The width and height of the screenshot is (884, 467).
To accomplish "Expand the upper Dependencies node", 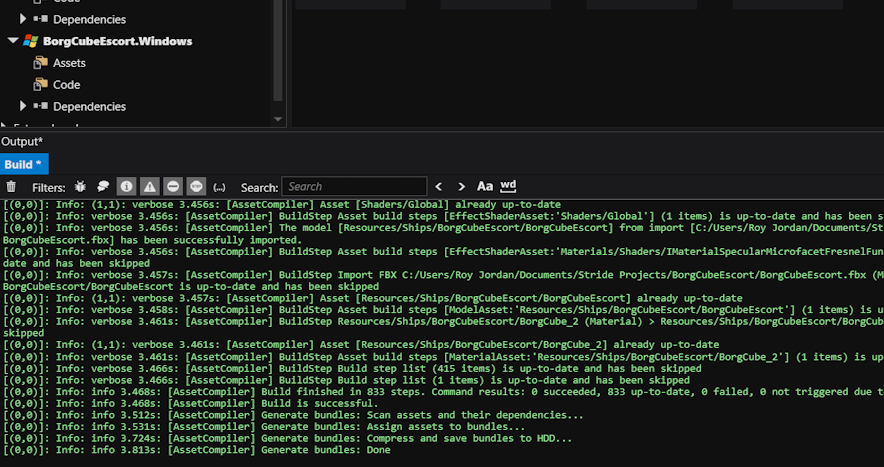I will coord(23,19).
